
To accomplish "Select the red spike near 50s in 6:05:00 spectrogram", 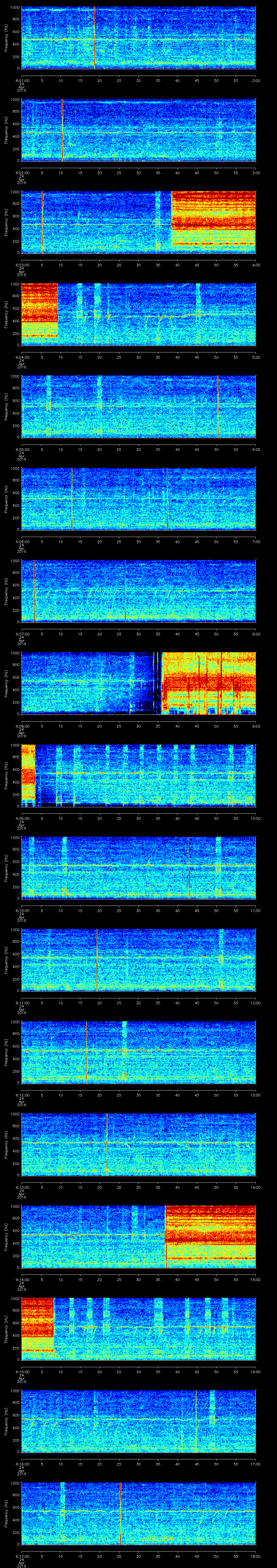I will pyautogui.click(x=218, y=407).
